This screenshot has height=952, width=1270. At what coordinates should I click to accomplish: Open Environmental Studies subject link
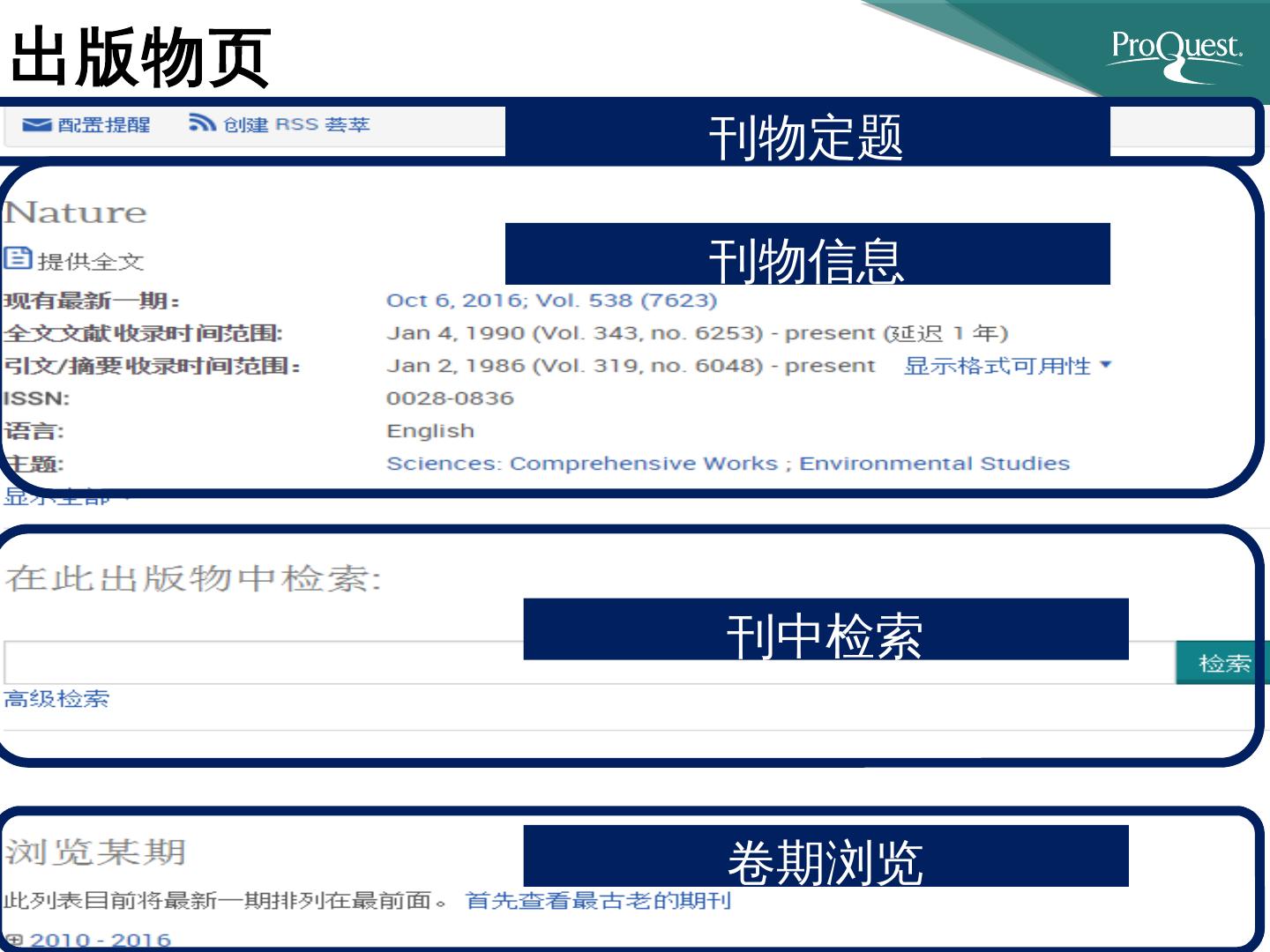tap(934, 464)
